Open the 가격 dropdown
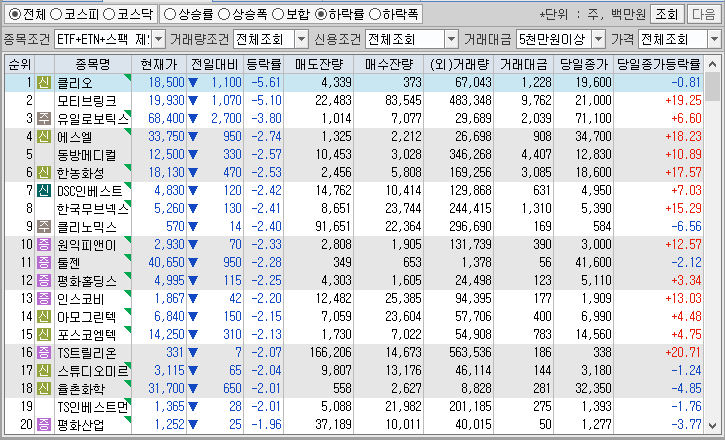 pyautogui.click(x=714, y=40)
